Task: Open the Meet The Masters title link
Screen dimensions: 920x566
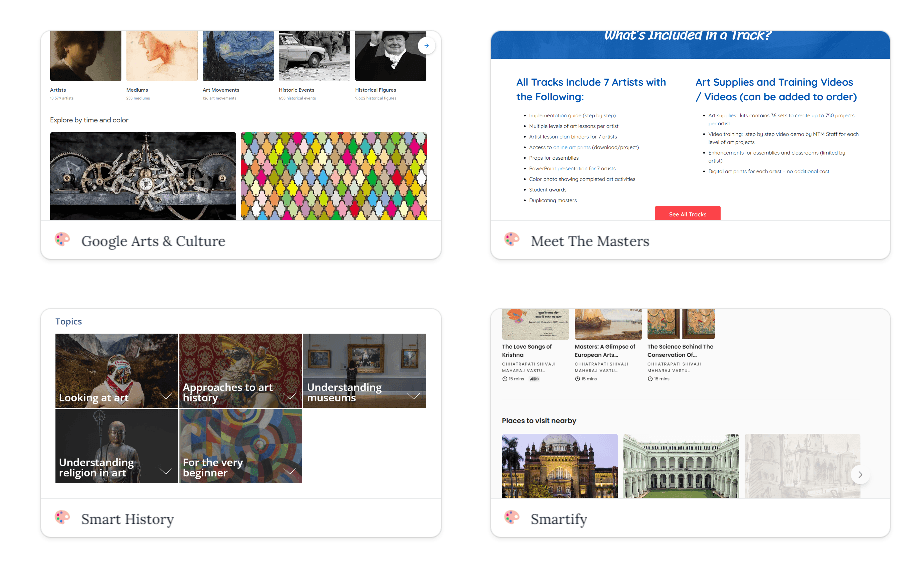Action: (x=590, y=241)
